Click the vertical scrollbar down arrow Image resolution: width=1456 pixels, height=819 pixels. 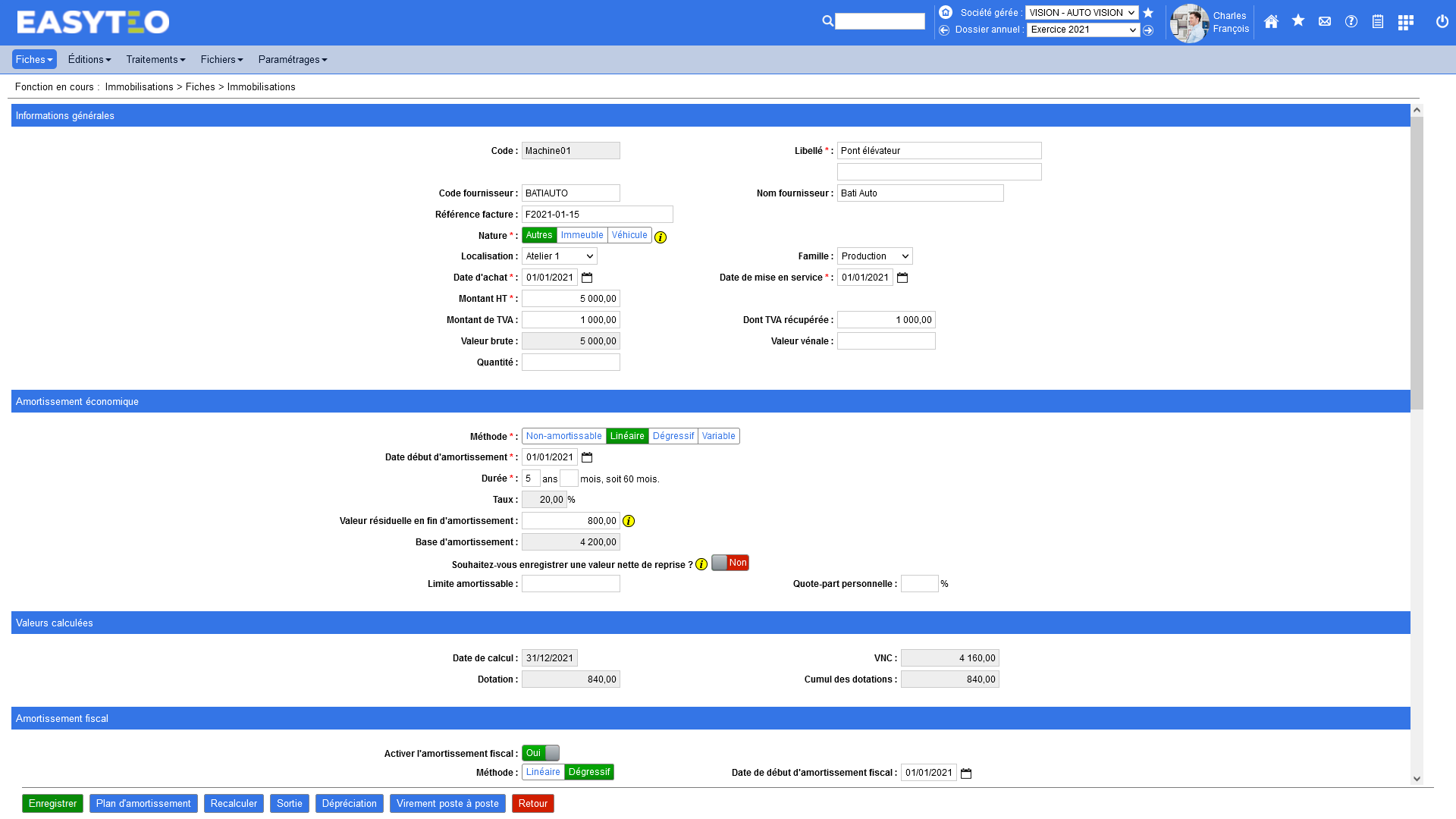(x=1417, y=779)
